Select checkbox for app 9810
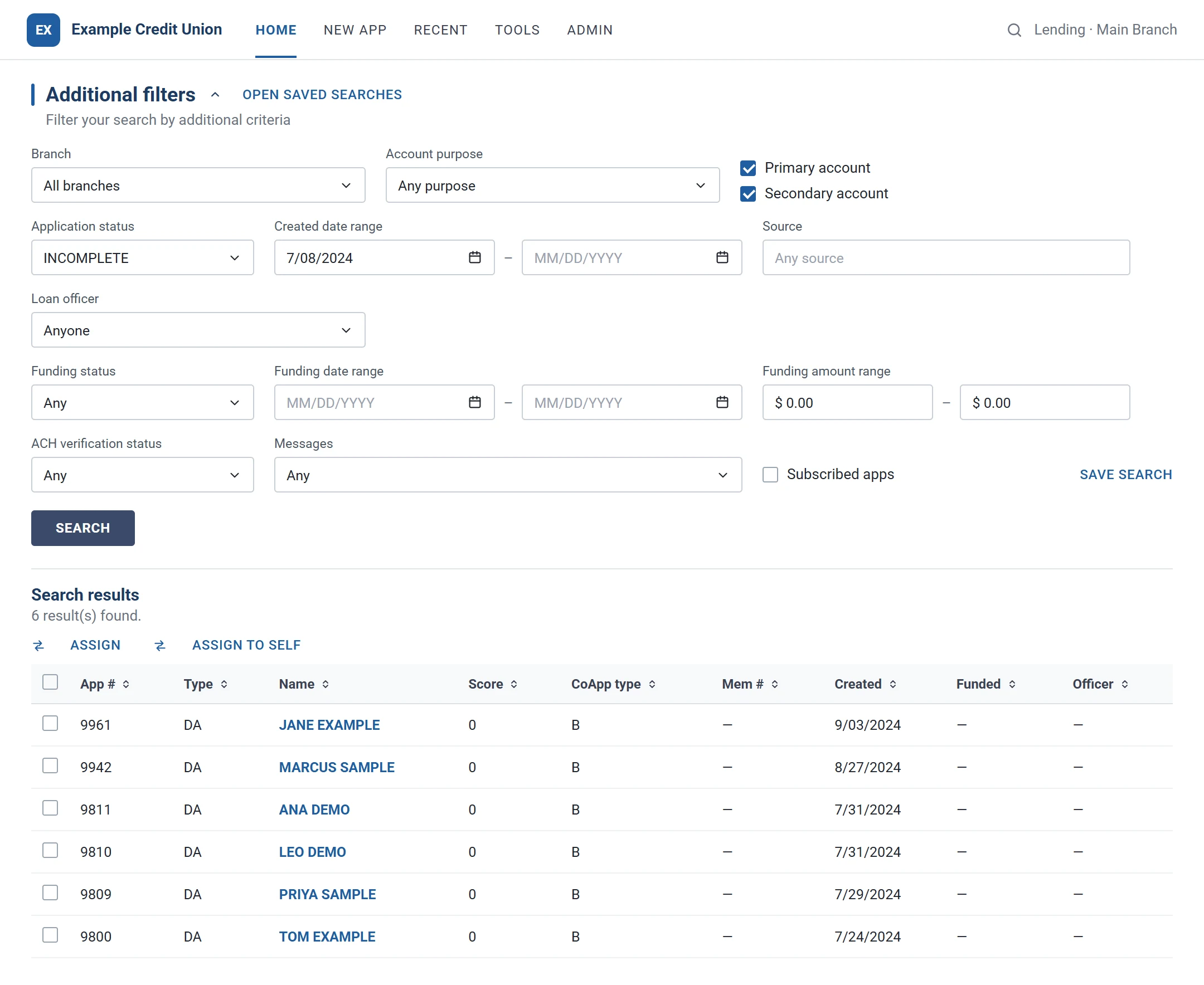 tap(51, 851)
